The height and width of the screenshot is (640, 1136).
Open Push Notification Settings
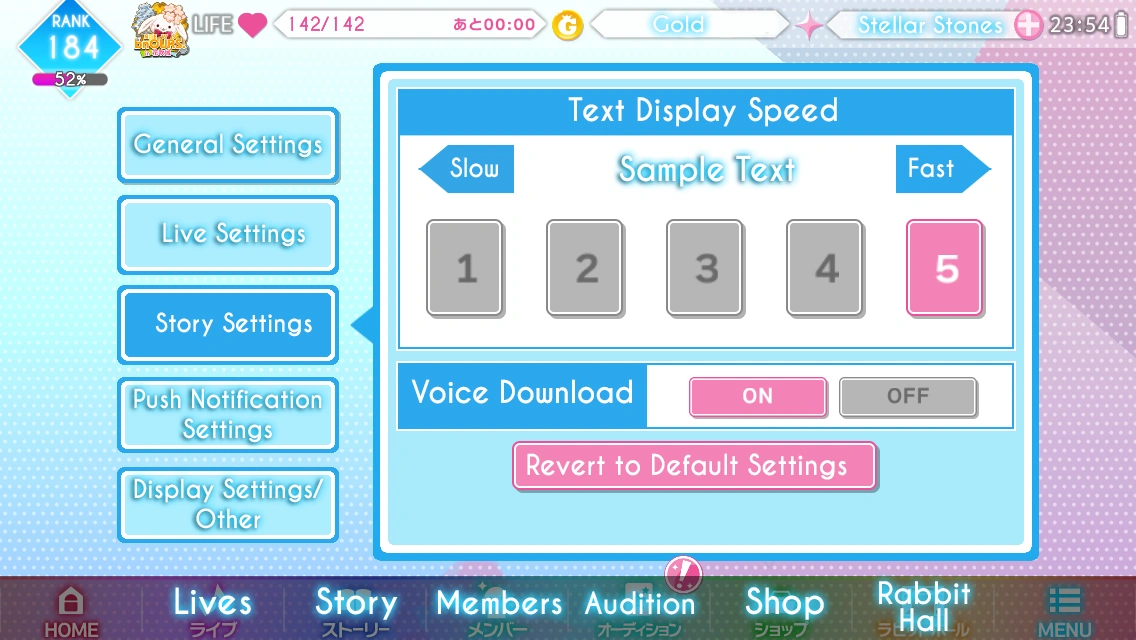click(x=227, y=415)
